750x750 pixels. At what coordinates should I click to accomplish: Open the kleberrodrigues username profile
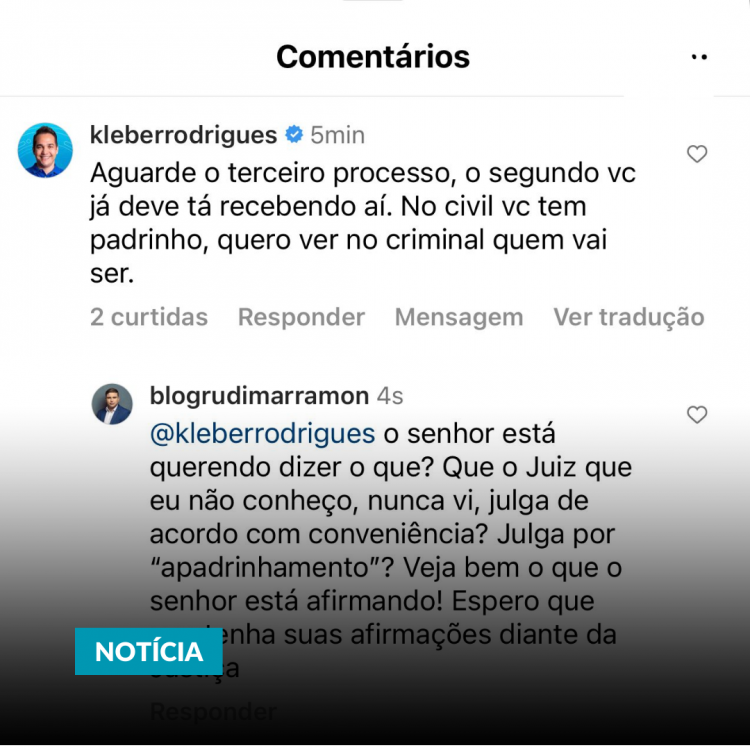pyautogui.click(x=184, y=135)
